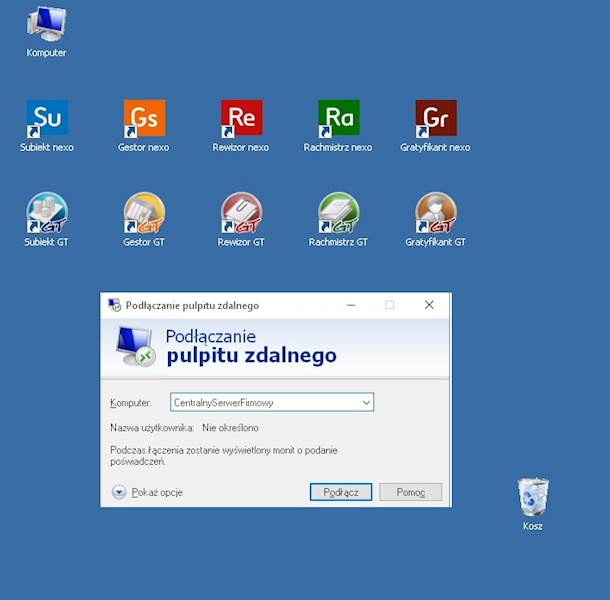Open the Komputer address dropdown arrow
The width and height of the screenshot is (610, 600).
coord(366,402)
